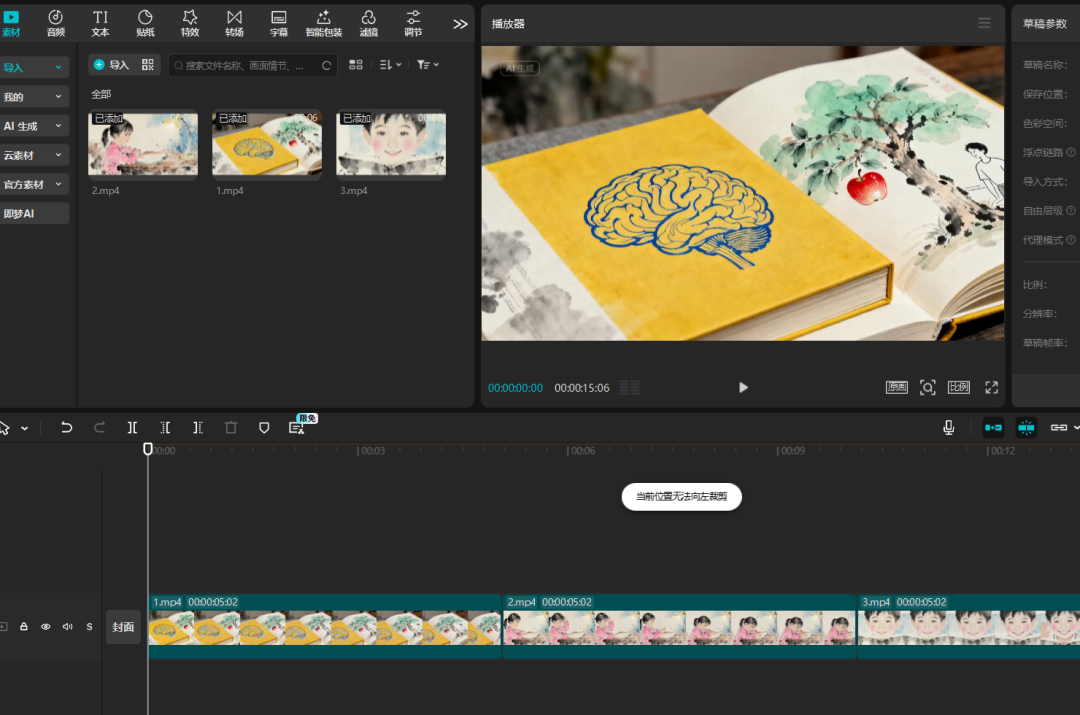Click the fullscreen icon in the player

click(x=991, y=387)
